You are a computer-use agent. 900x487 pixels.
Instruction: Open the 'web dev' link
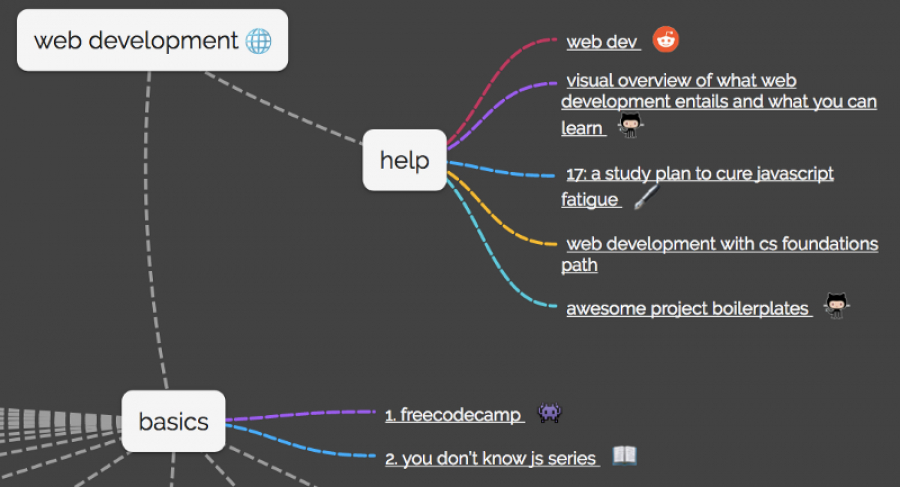603,42
